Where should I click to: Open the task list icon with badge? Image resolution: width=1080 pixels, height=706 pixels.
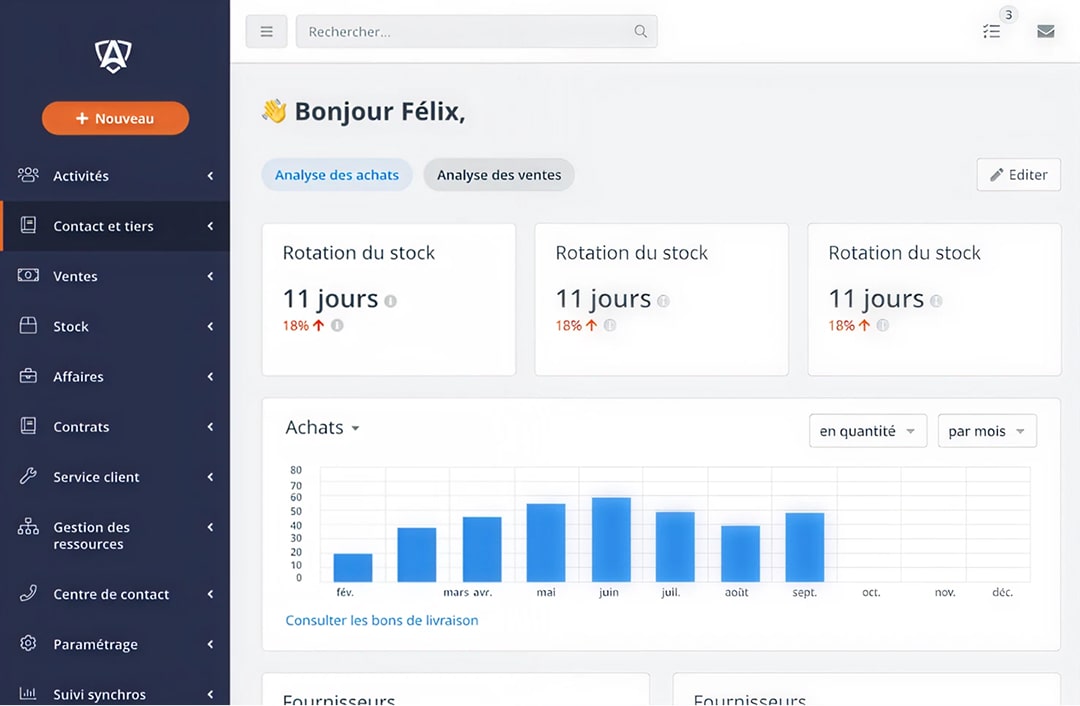click(x=991, y=31)
